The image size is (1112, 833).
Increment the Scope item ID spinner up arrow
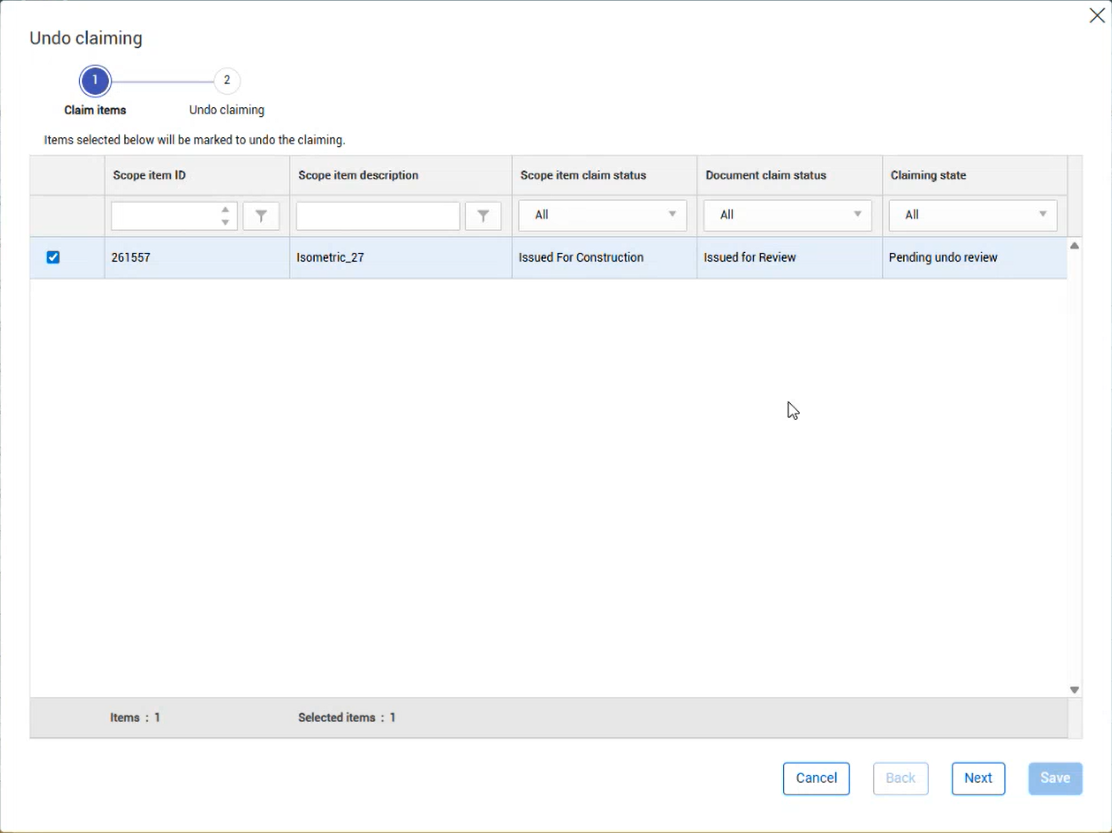click(x=225, y=210)
